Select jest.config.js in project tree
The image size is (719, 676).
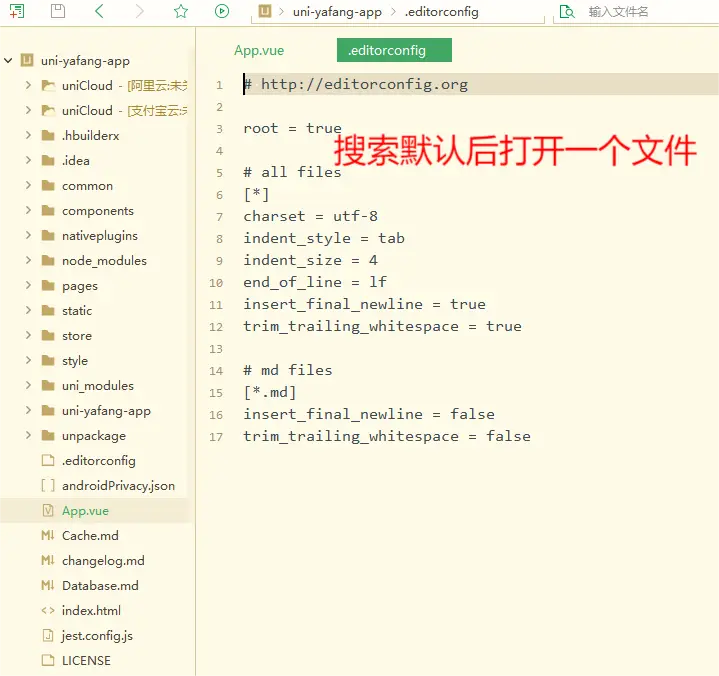pyautogui.click(x=97, y=636)
